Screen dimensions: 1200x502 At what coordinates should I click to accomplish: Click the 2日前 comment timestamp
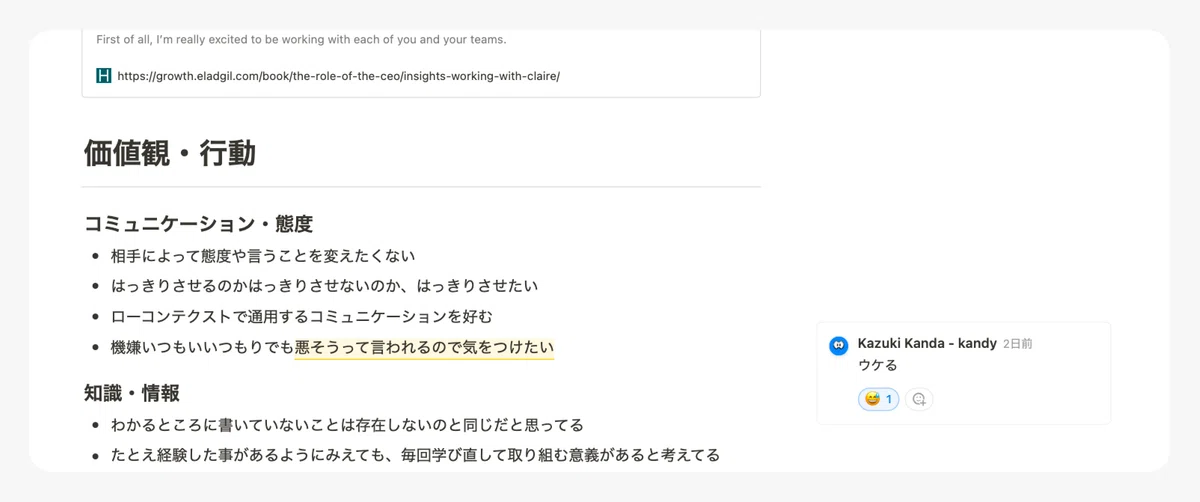(x=1018, y=343)
